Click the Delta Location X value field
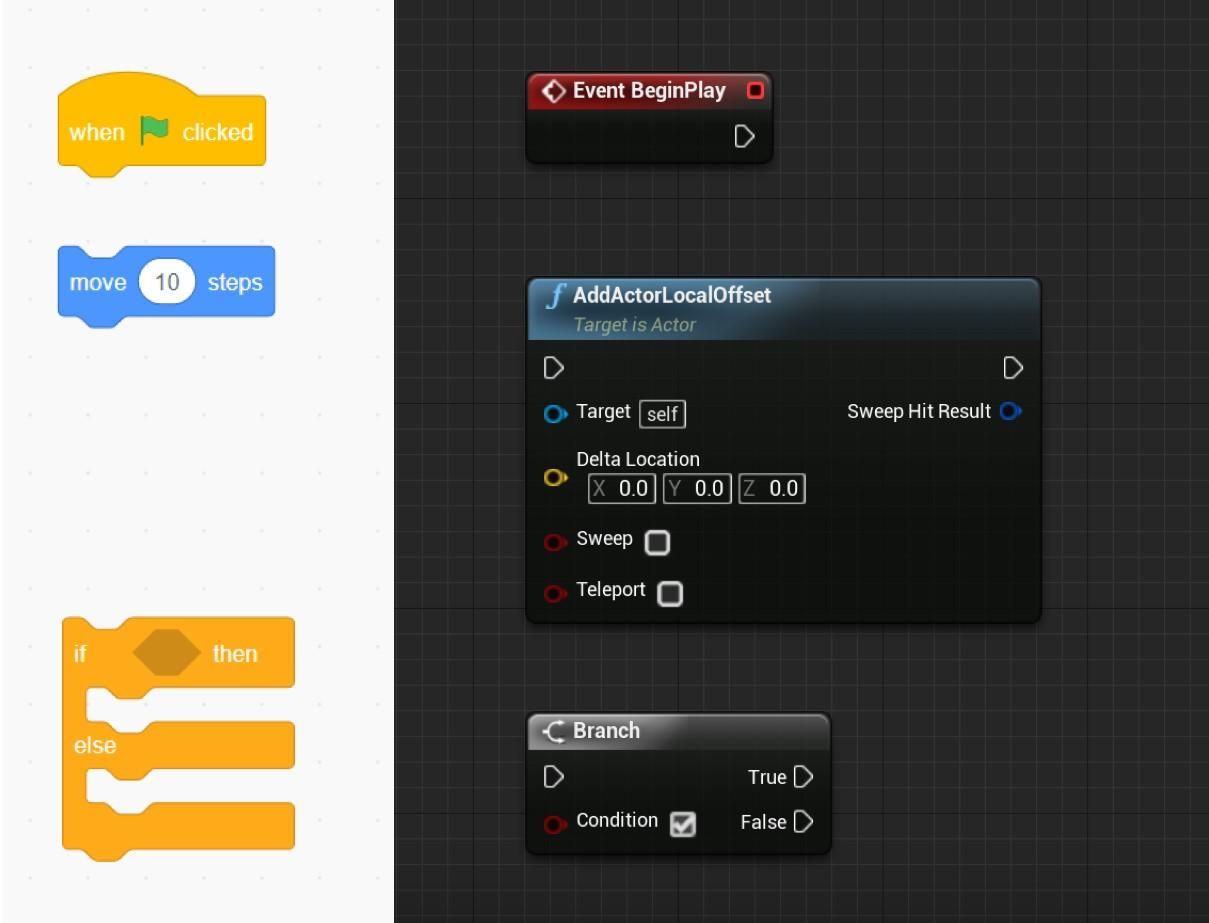1209x923 pixels. (622, 489)
